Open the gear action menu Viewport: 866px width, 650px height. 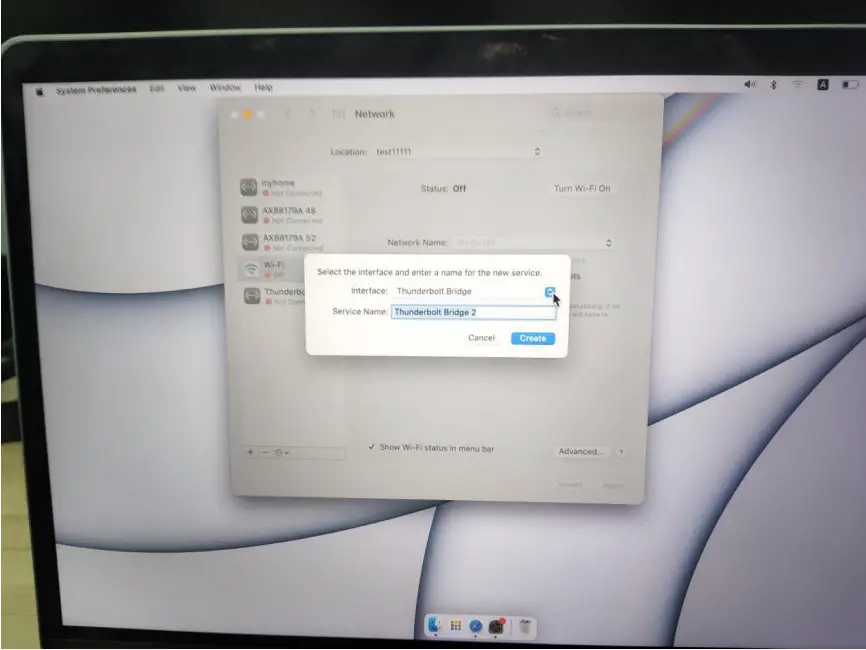tap(281, 453)
